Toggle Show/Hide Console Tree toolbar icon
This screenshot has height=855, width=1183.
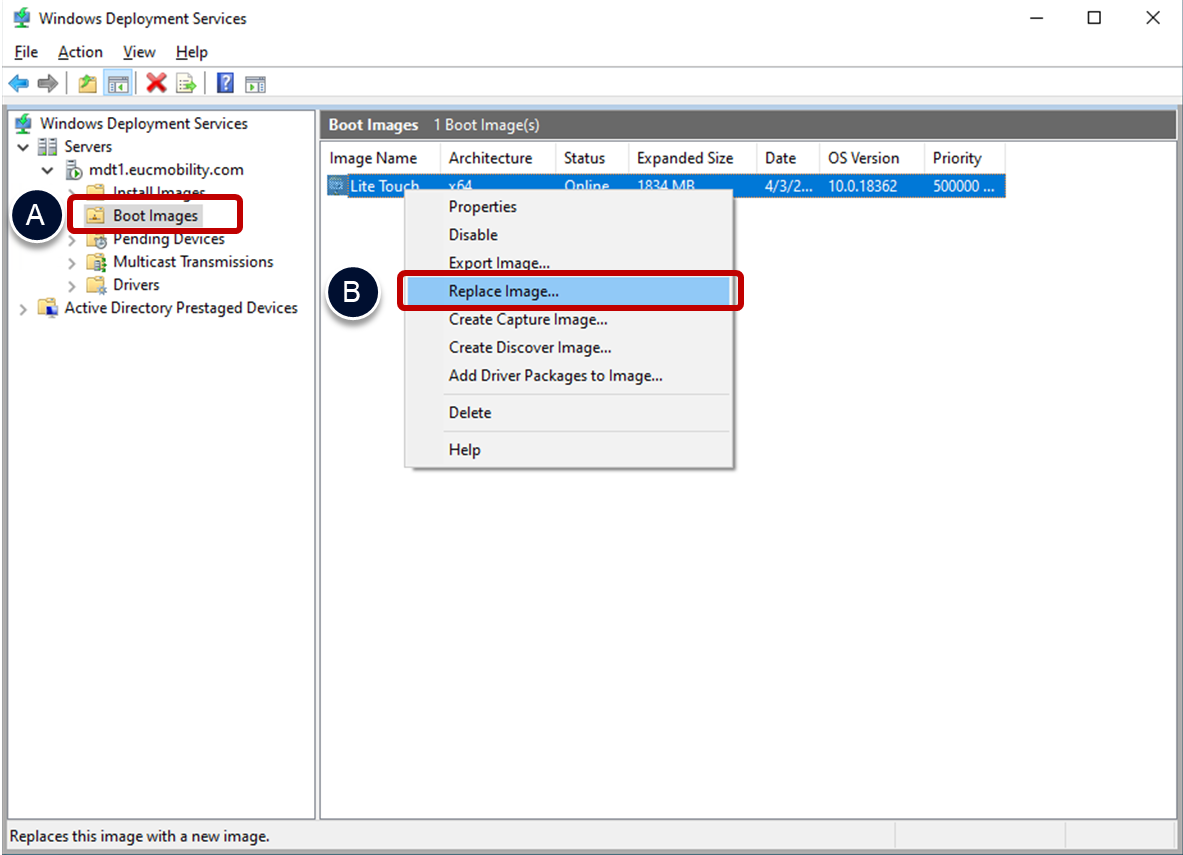[x=118, y=84]
